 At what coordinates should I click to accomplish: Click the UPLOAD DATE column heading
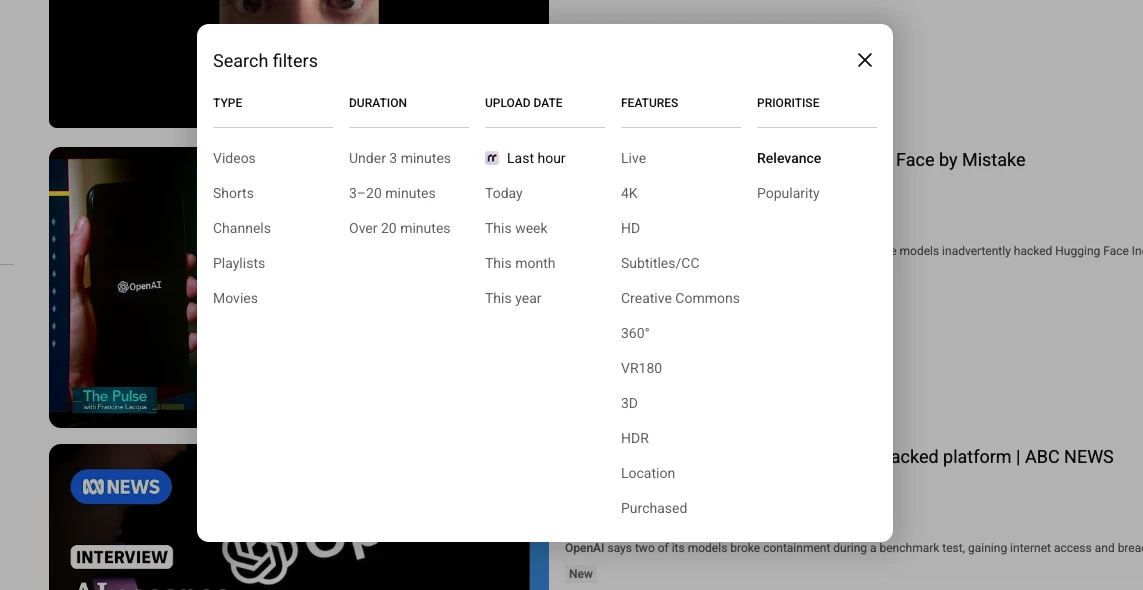523,103
